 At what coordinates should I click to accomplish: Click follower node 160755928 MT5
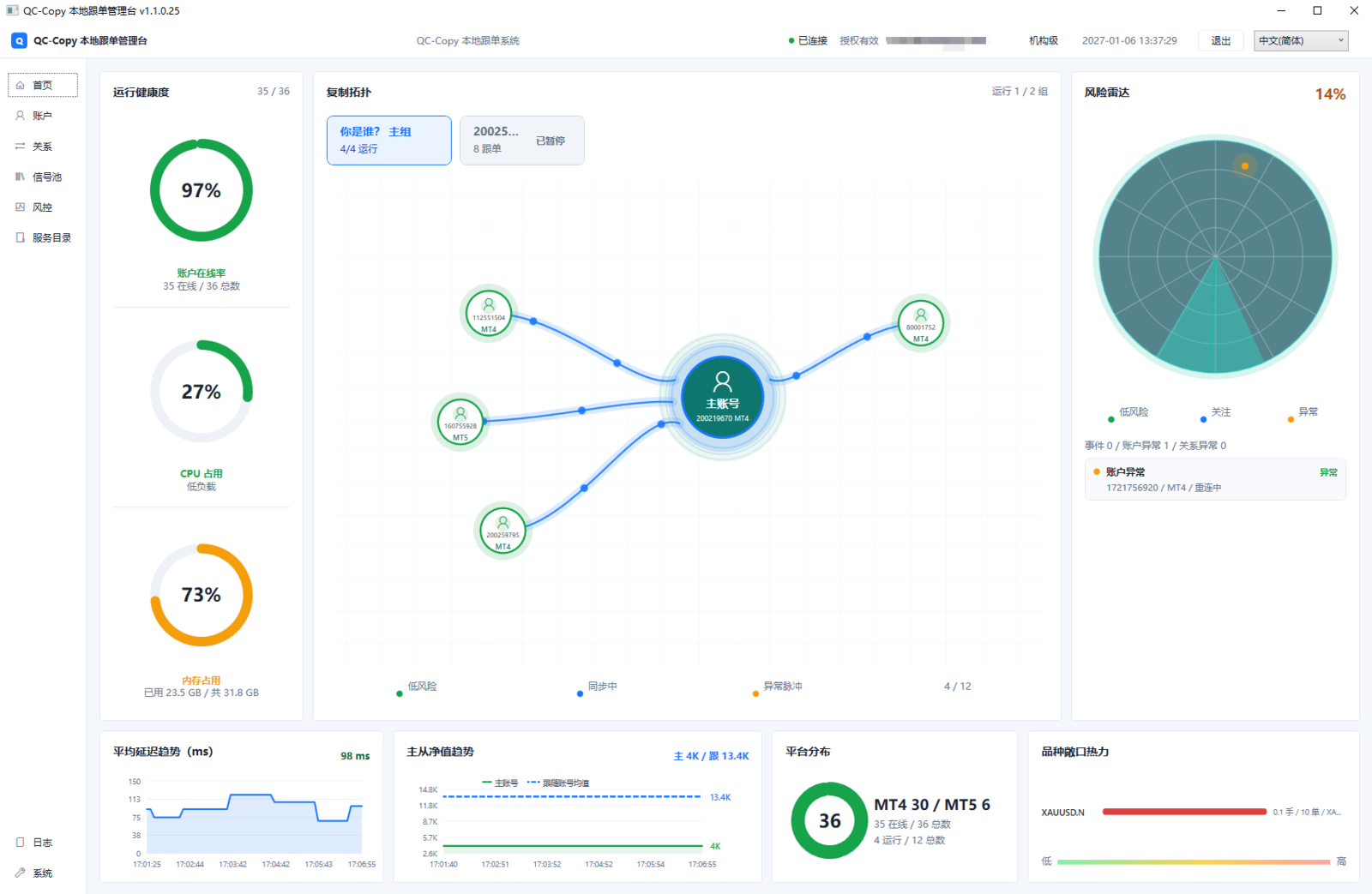pyautogui.click(x=460, y=422)
